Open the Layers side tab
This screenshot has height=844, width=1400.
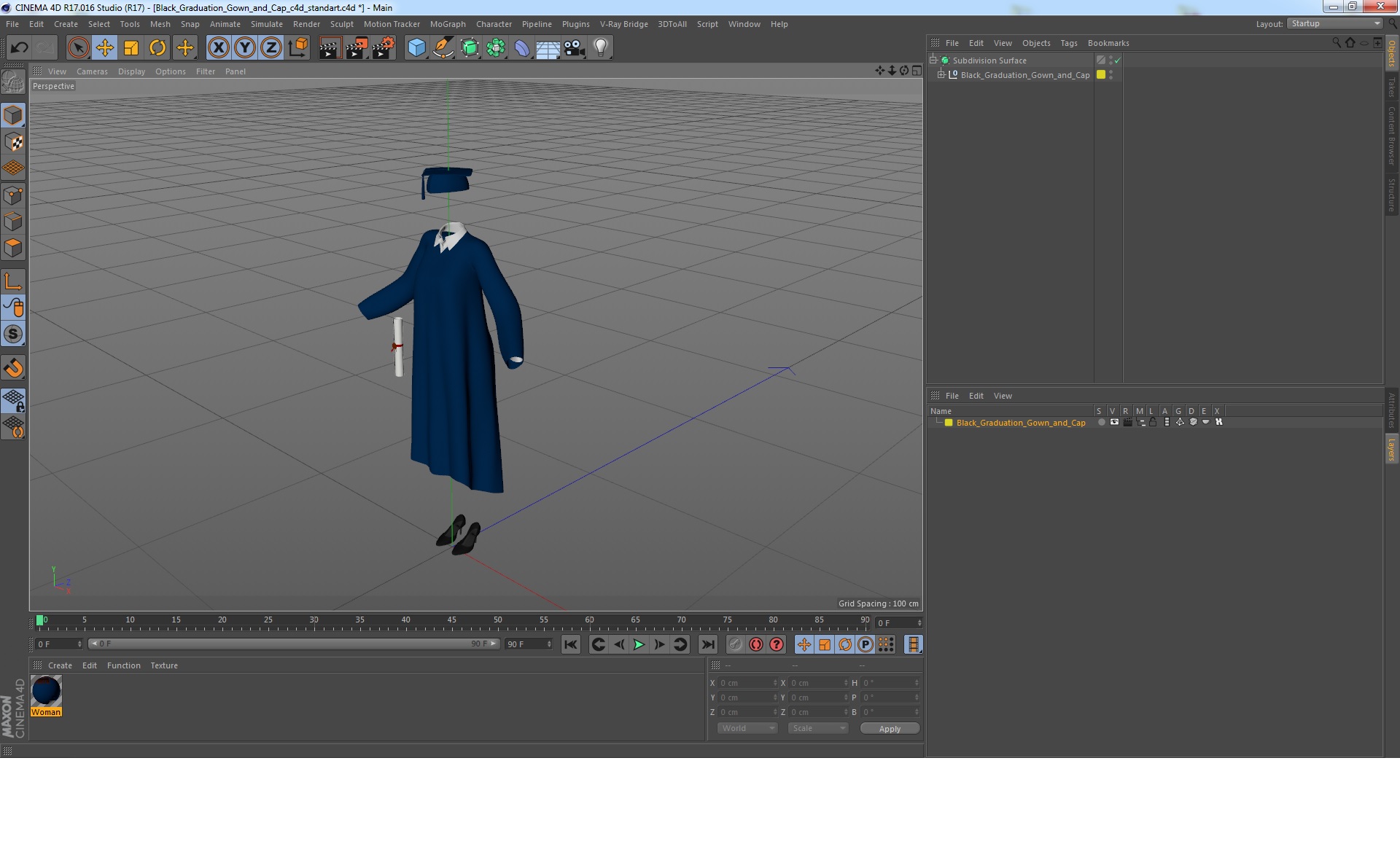coord(1391,450)
